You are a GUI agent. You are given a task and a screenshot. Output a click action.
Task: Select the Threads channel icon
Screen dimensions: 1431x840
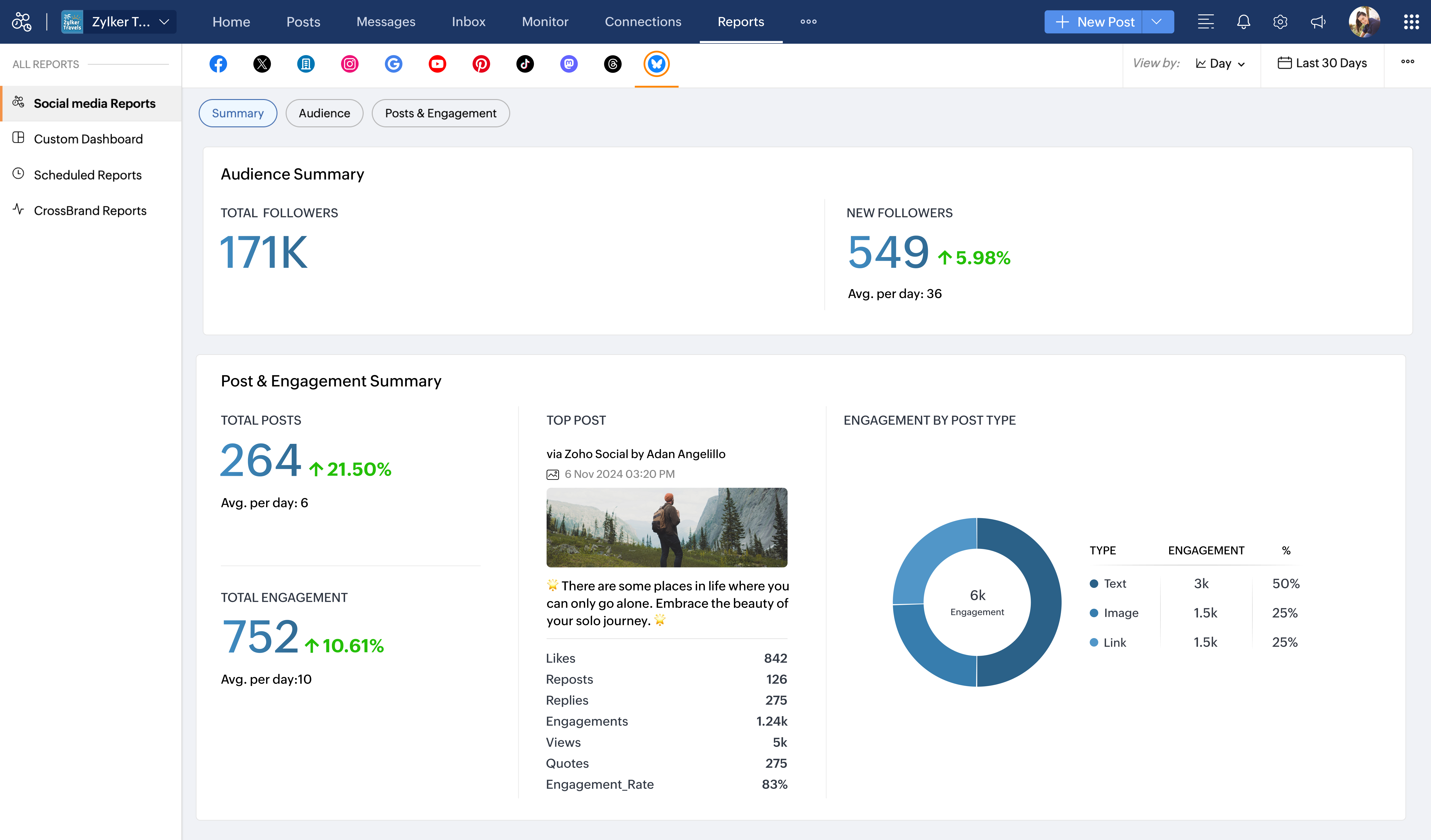coord(612,64)
